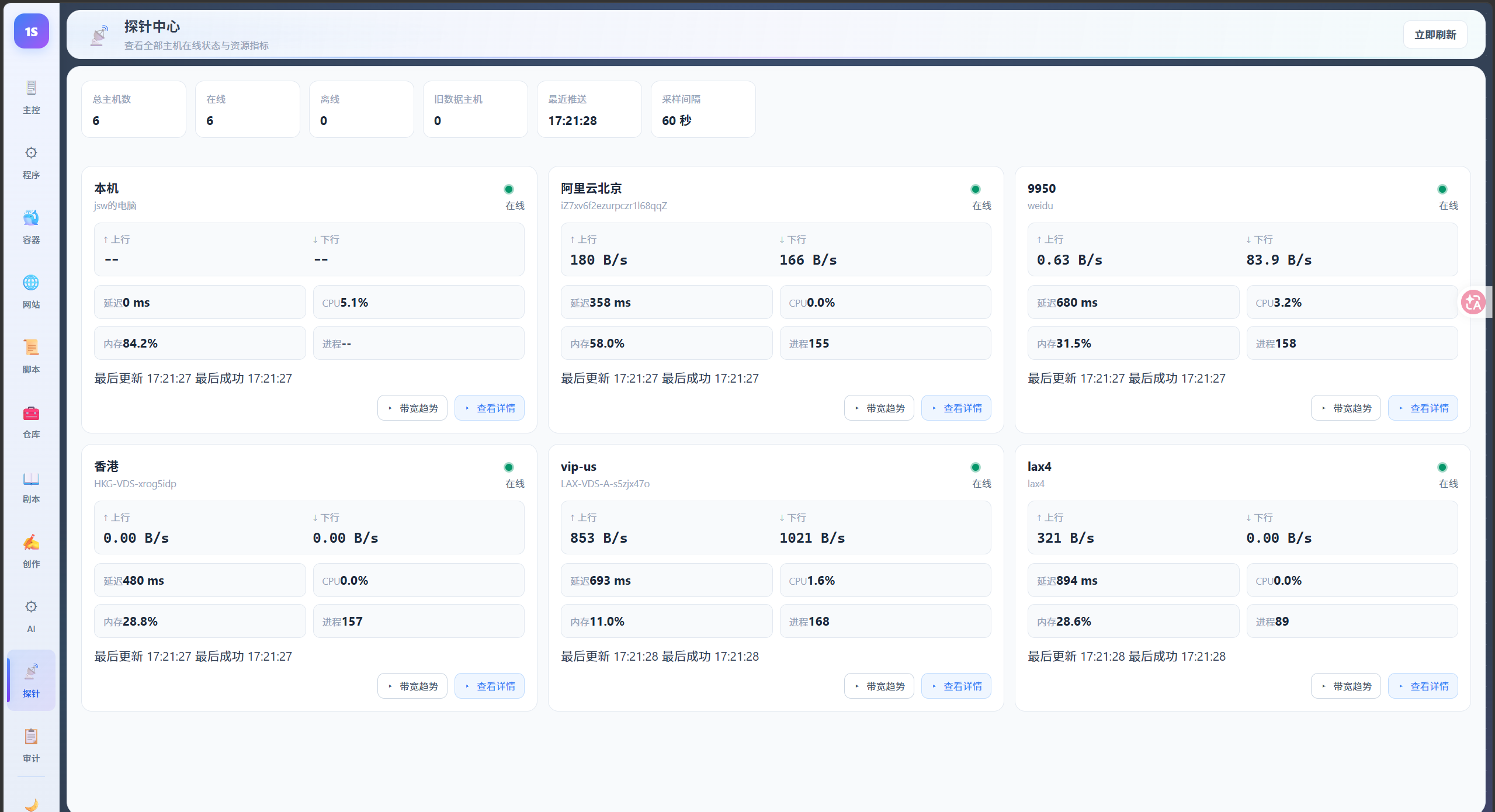Click the online status dot of 香港 host
This screenshot has width=1495, height=812.
coord(509,467)
